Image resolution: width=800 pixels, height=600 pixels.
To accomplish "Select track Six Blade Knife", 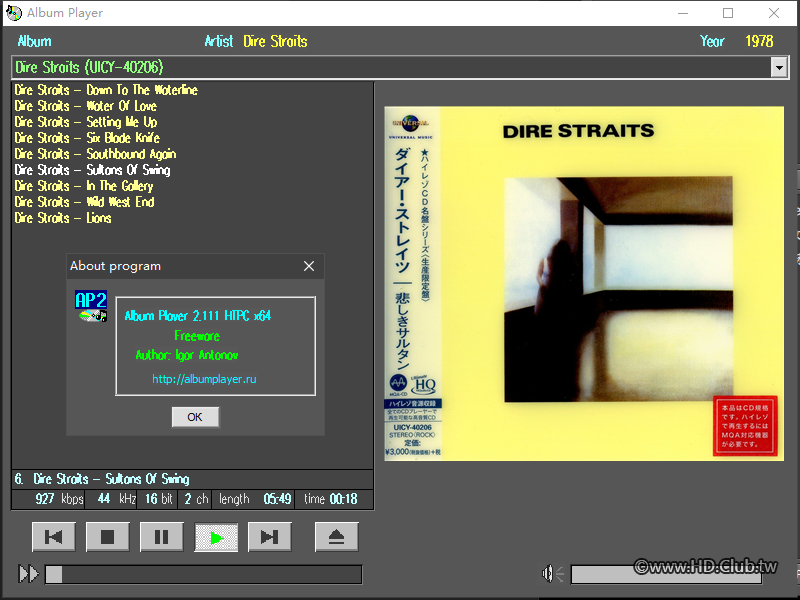I will coord(87,138).
